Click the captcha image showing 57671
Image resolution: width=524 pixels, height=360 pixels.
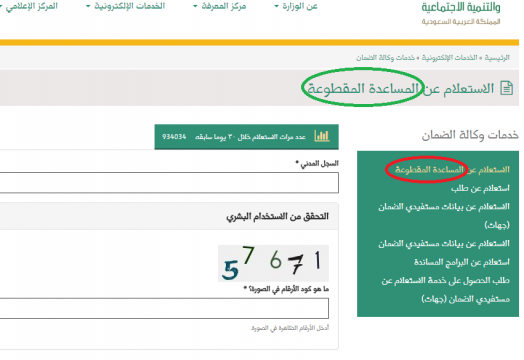tap(273, 263)
